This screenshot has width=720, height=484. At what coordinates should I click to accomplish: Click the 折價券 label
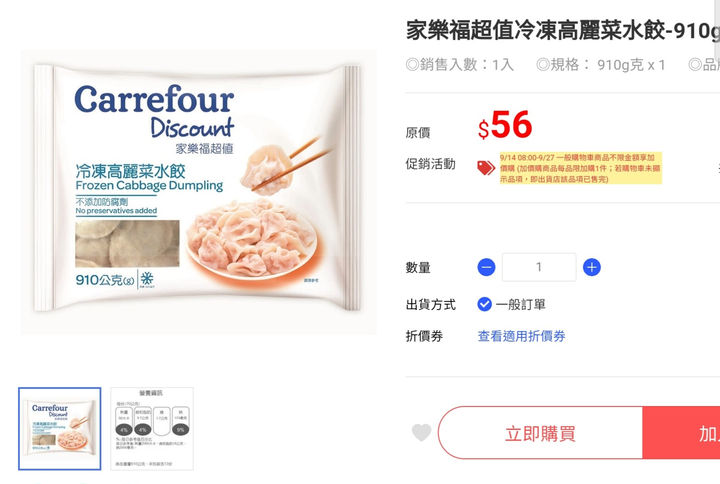click(424, 336)
